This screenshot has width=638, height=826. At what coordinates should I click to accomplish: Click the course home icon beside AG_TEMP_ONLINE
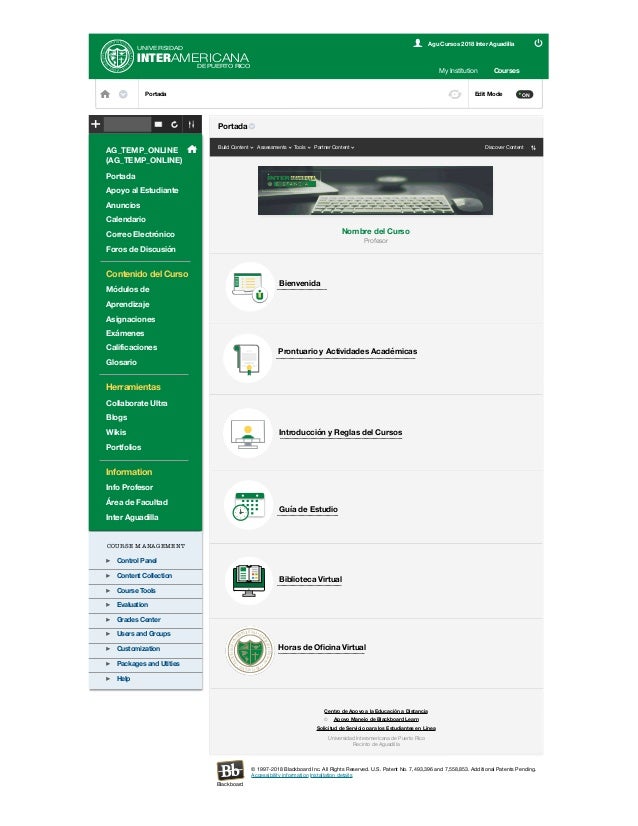192,149
